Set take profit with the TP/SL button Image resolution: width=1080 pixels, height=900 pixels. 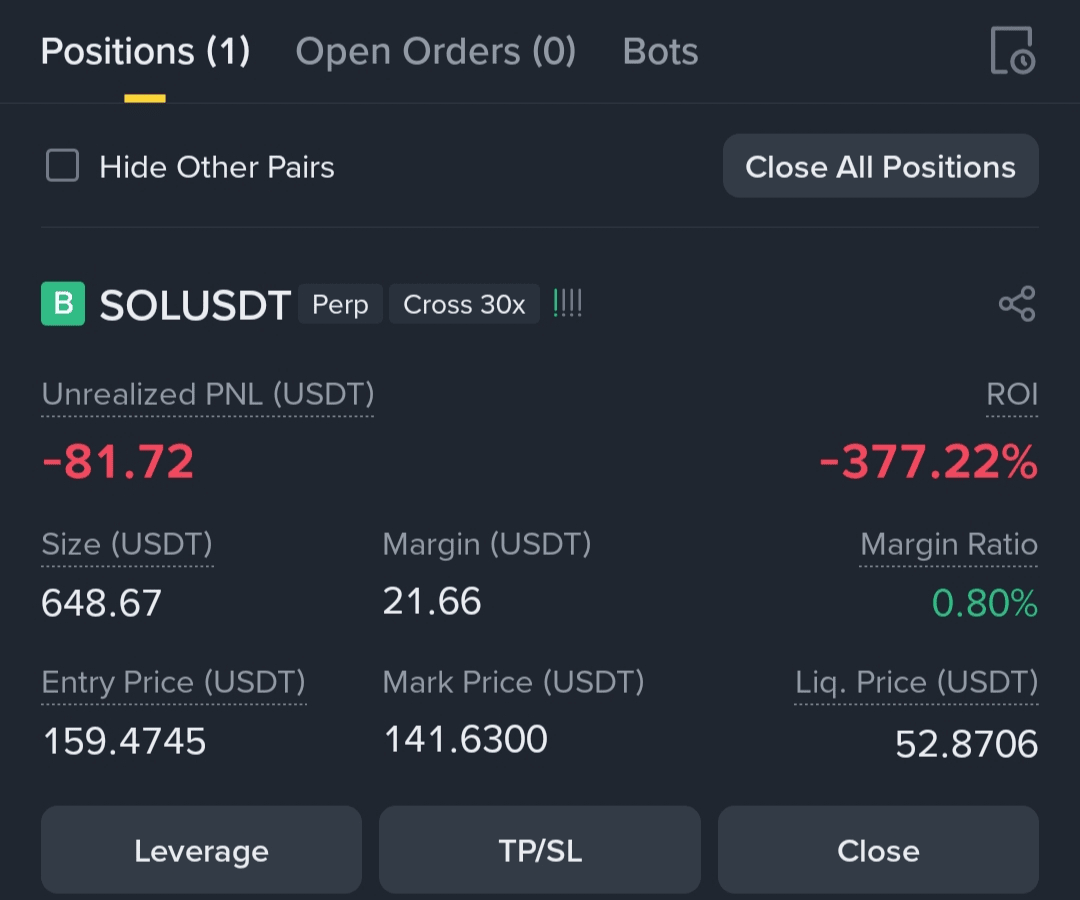click(540, 850)
